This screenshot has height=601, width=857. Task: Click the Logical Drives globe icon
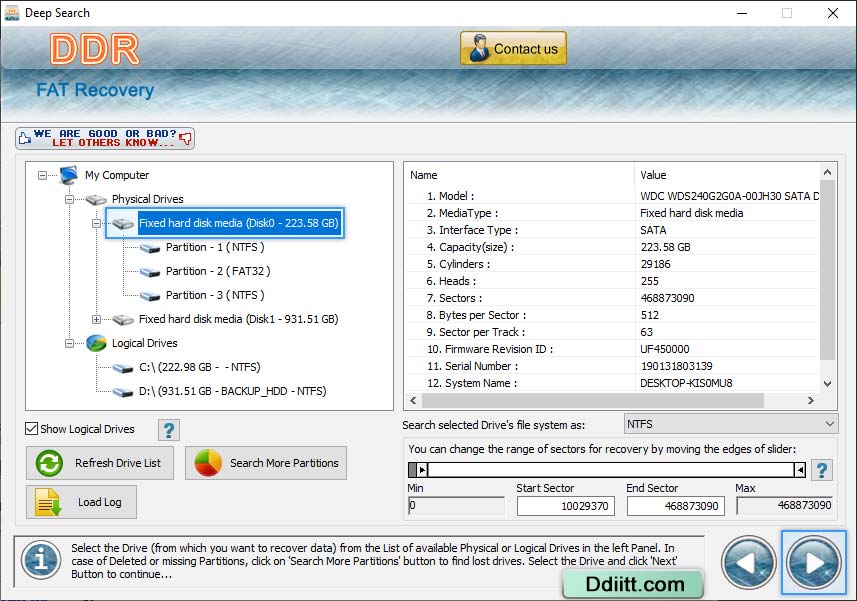96,343
